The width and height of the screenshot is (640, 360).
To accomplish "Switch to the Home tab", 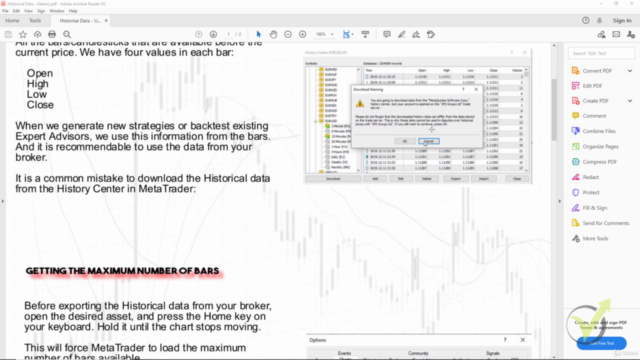I will [12, 20].
